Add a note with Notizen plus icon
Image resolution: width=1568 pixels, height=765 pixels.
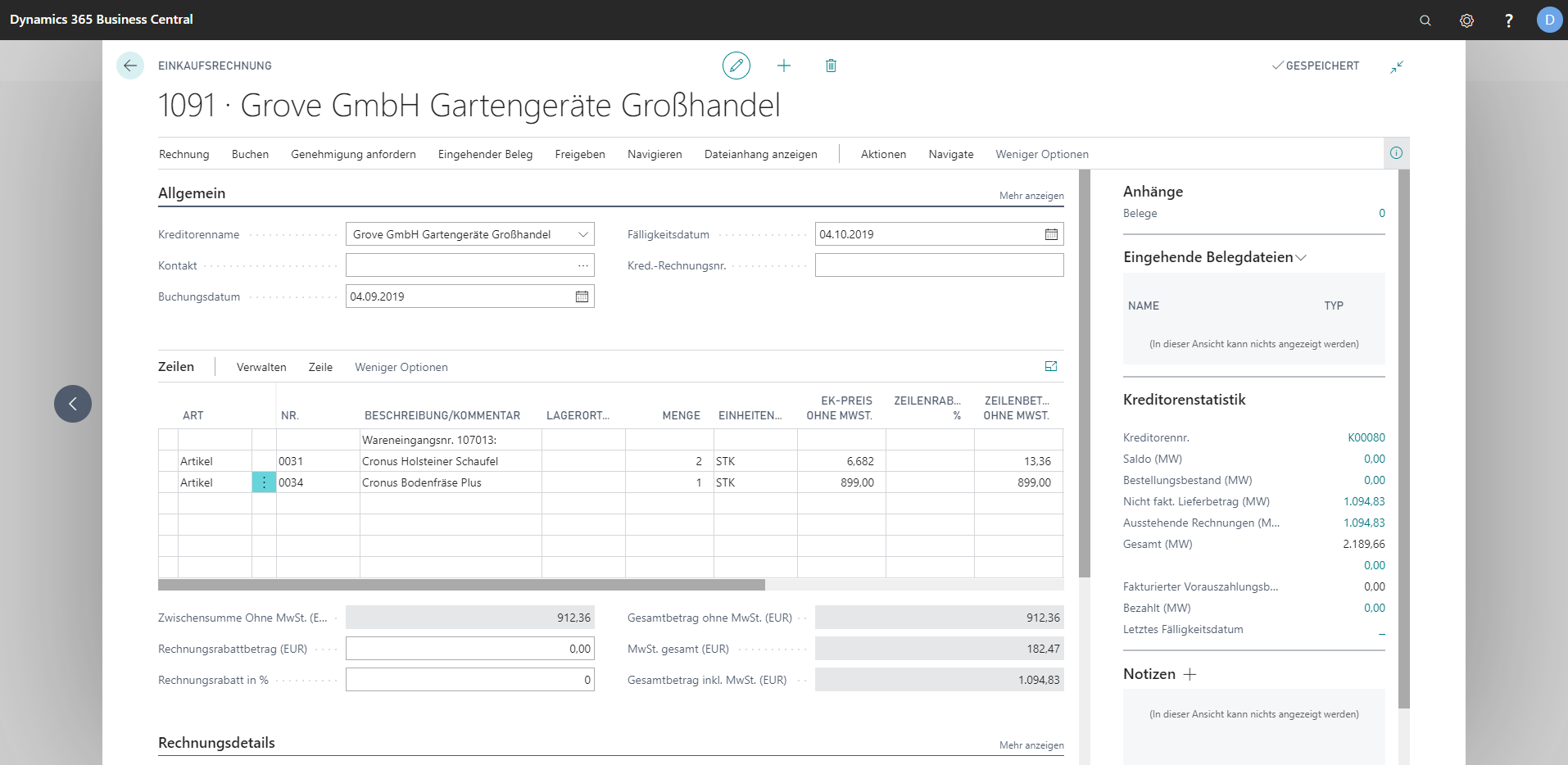(x=1190, y=674)
